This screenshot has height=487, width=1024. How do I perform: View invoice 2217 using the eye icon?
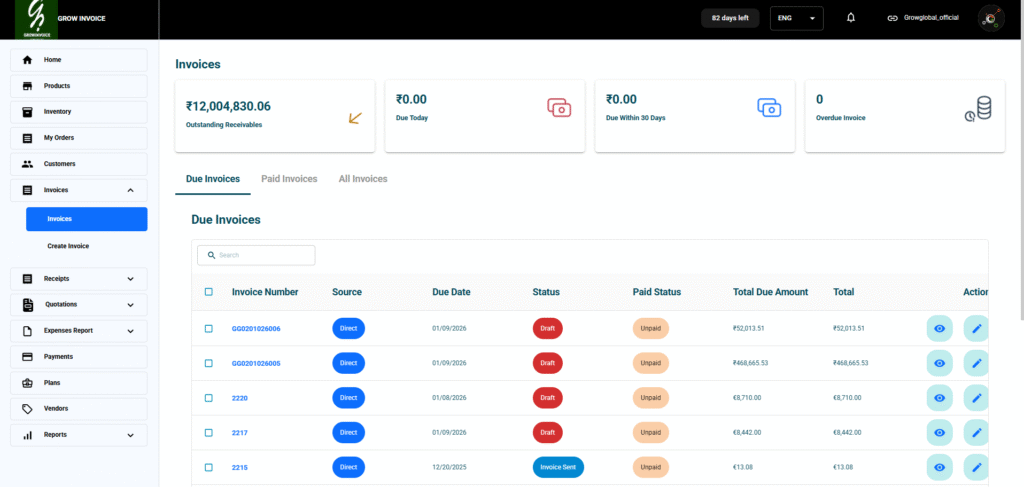[939, 433]
